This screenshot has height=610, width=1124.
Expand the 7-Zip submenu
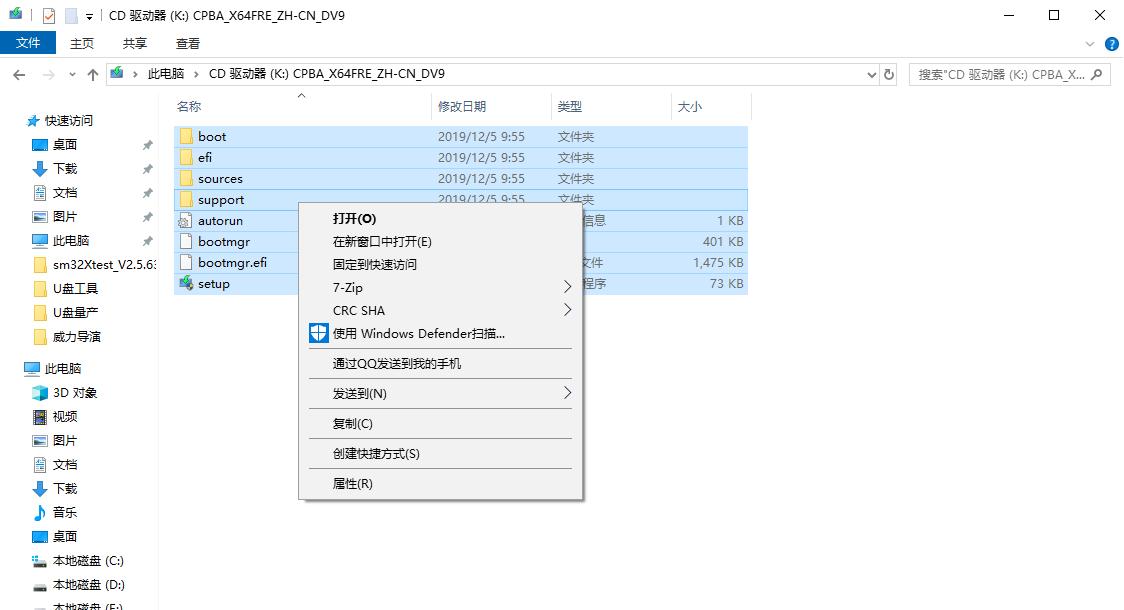click(x=440, y=288)
